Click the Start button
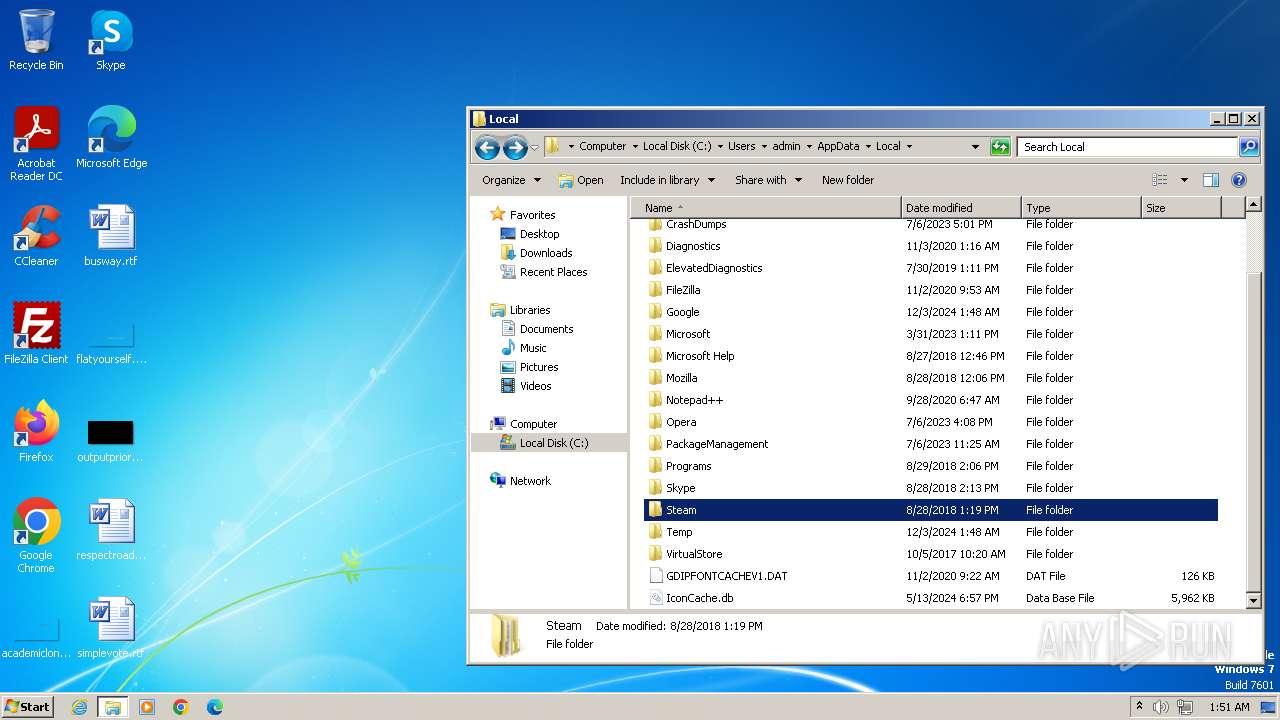The image size is (1280, 720). [28, 707]
